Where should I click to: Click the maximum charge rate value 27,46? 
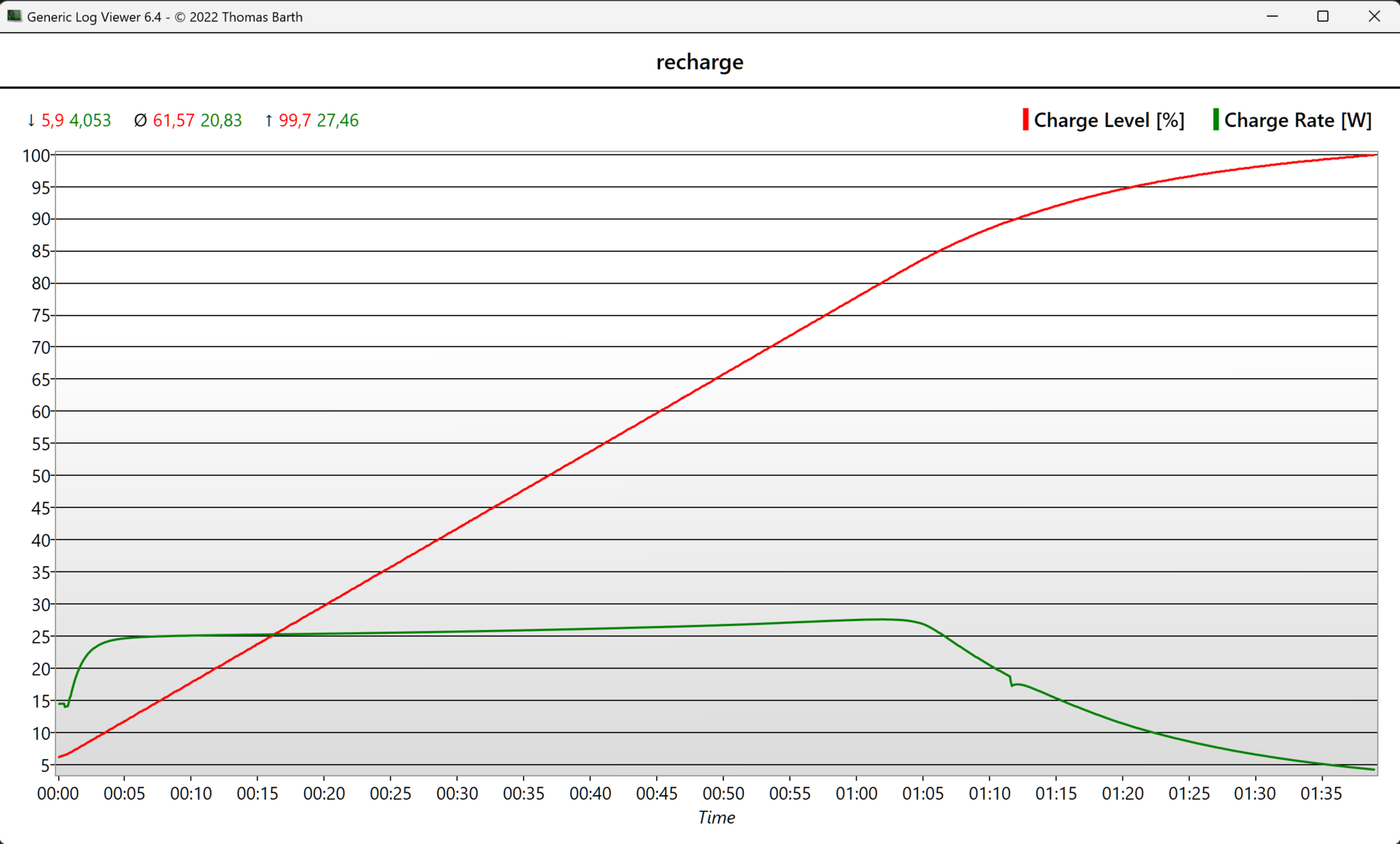tap(337, 120)
